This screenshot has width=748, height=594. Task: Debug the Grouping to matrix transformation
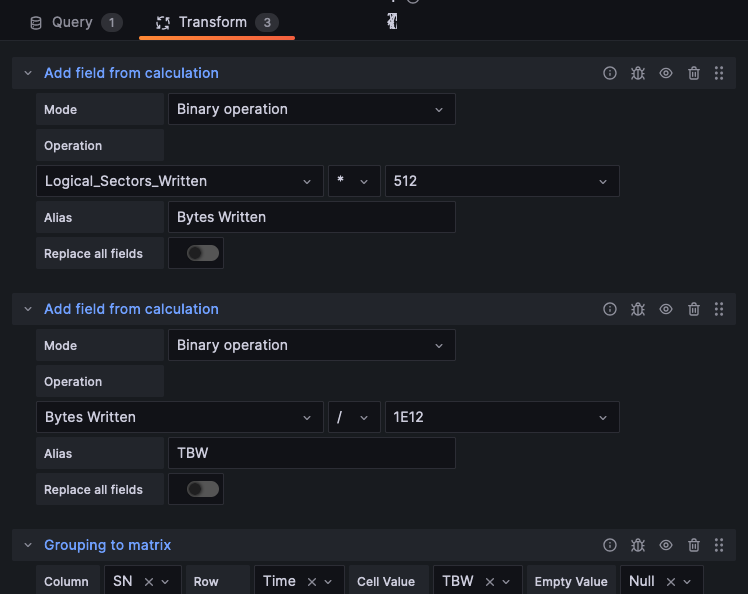pos(638,545)
